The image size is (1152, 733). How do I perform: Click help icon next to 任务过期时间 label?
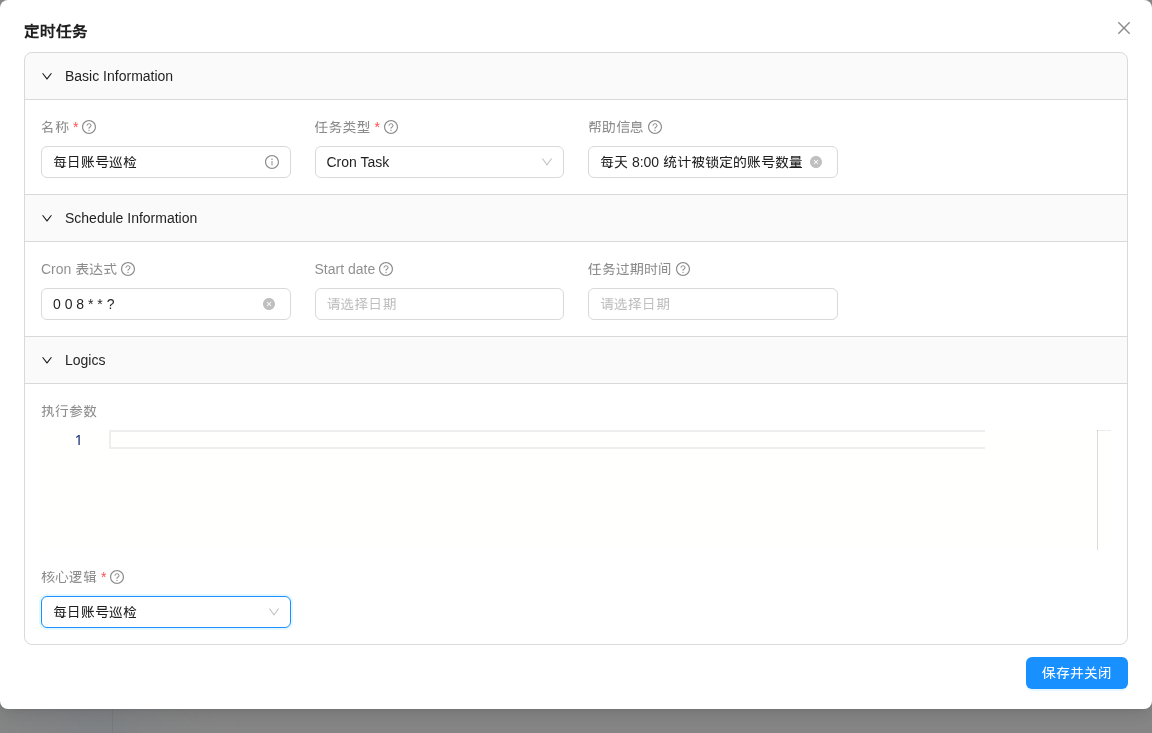click(x=683, y=269)
